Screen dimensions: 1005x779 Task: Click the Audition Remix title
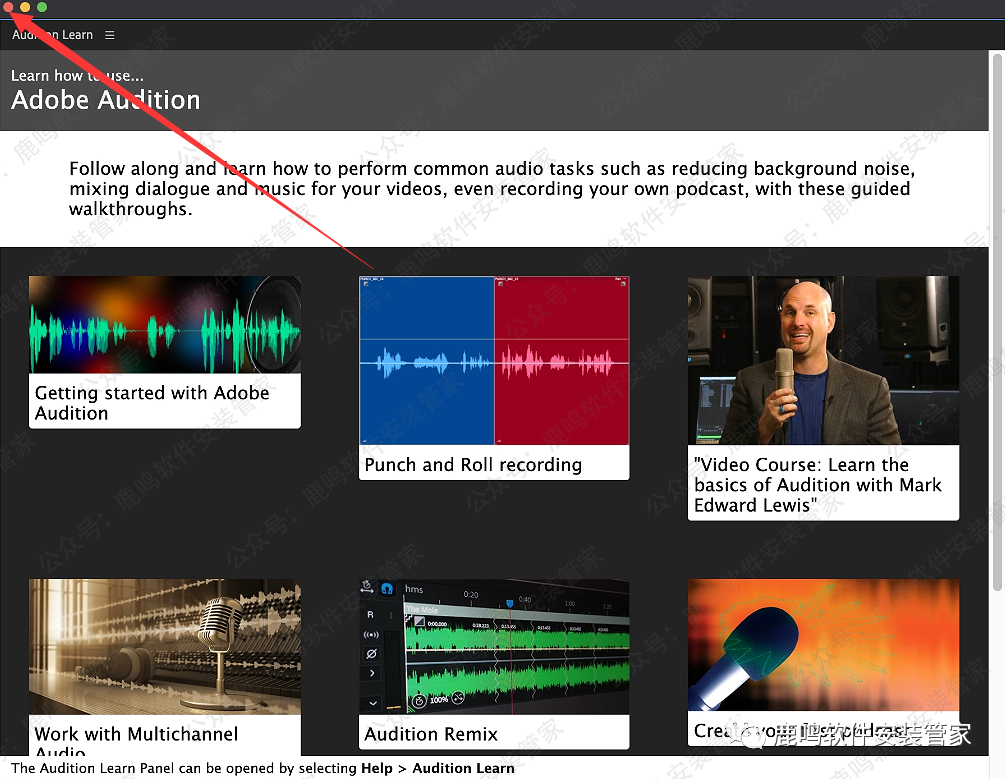431,733
